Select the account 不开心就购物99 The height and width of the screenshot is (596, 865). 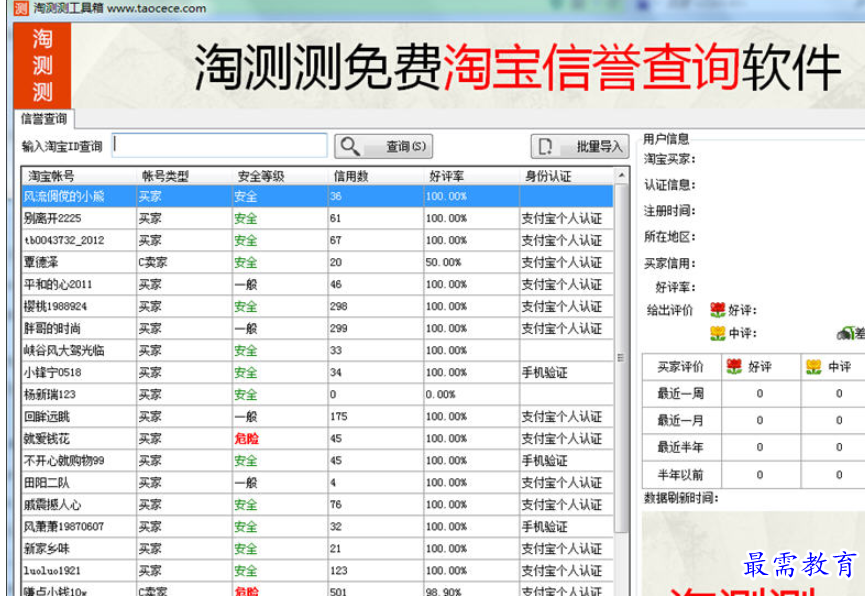(x=64, y=461)
